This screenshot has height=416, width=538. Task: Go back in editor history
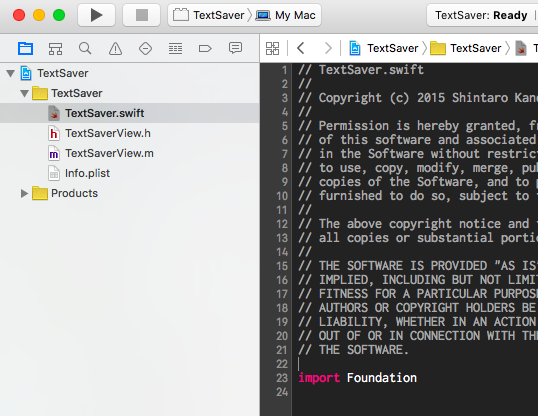click(x=301, y=48)
